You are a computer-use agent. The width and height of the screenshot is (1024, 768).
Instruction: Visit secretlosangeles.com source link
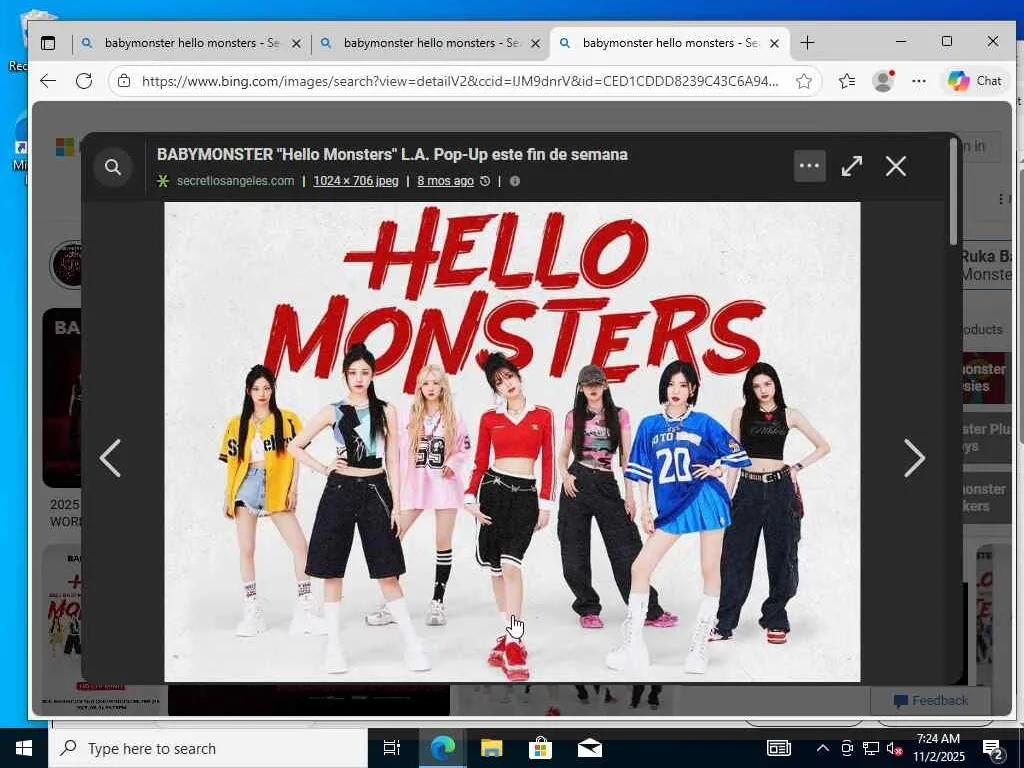pos(235,181)
